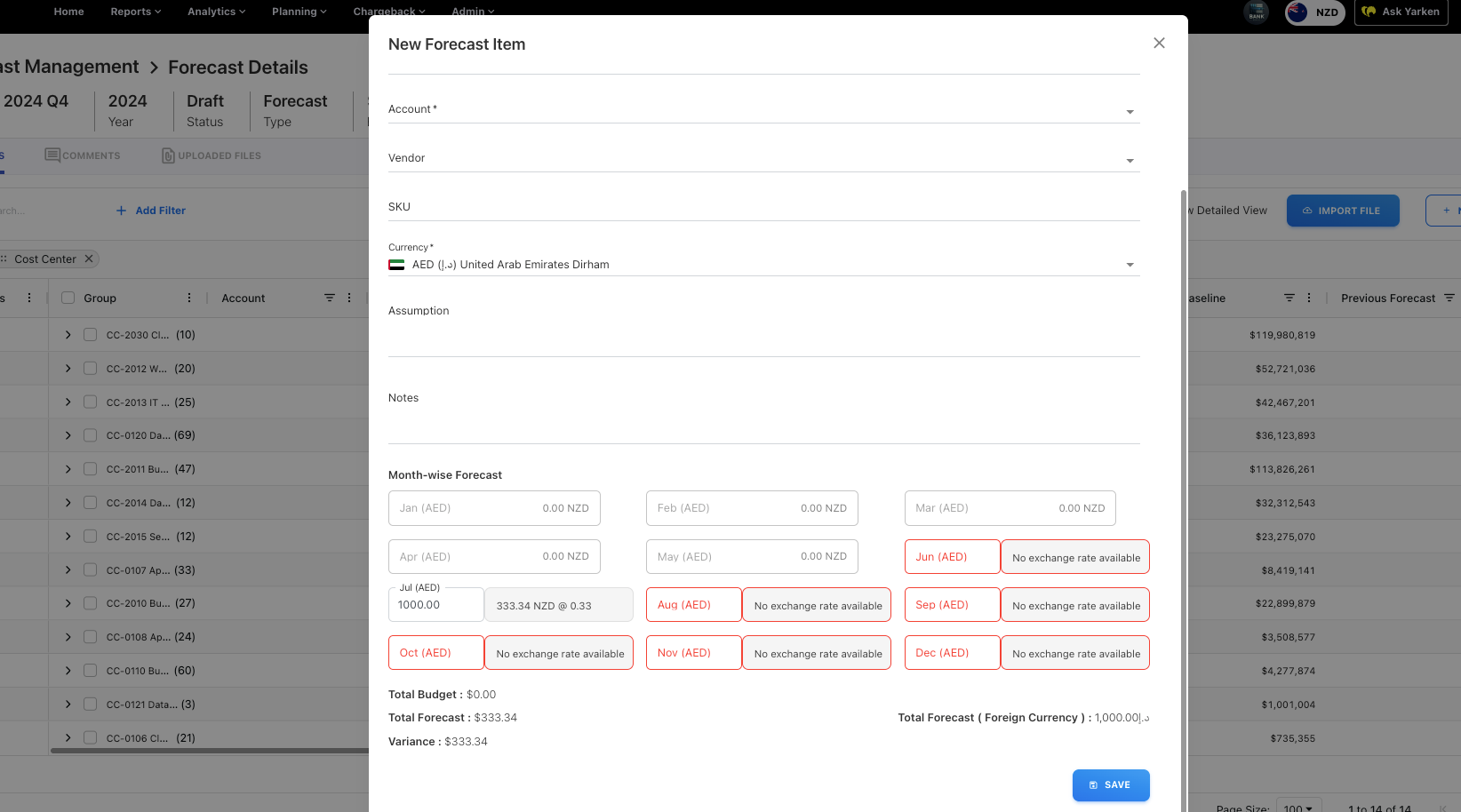Screen dimensions: 1461x812
Task: Click the Previous Forecast column filter icon
Action: click(1449, 299)
